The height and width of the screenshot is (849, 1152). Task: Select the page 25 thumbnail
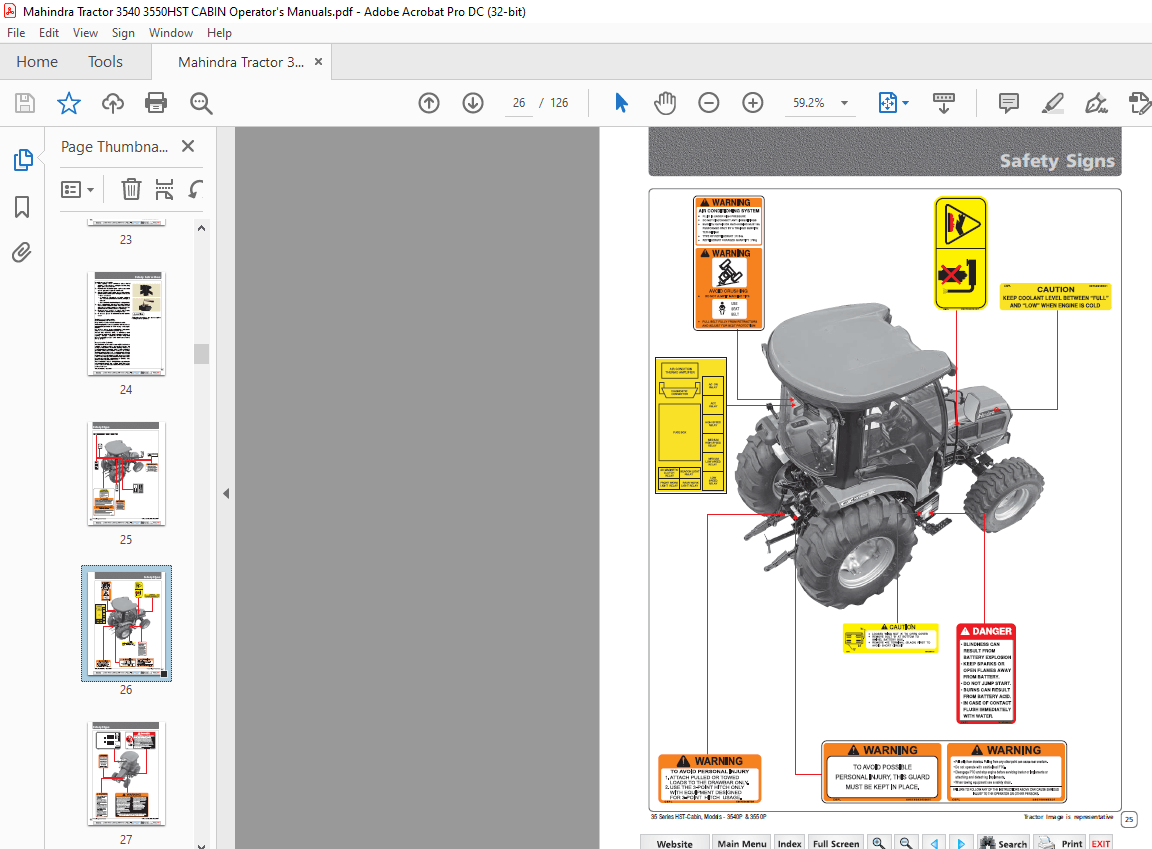[x=126, y=473]
